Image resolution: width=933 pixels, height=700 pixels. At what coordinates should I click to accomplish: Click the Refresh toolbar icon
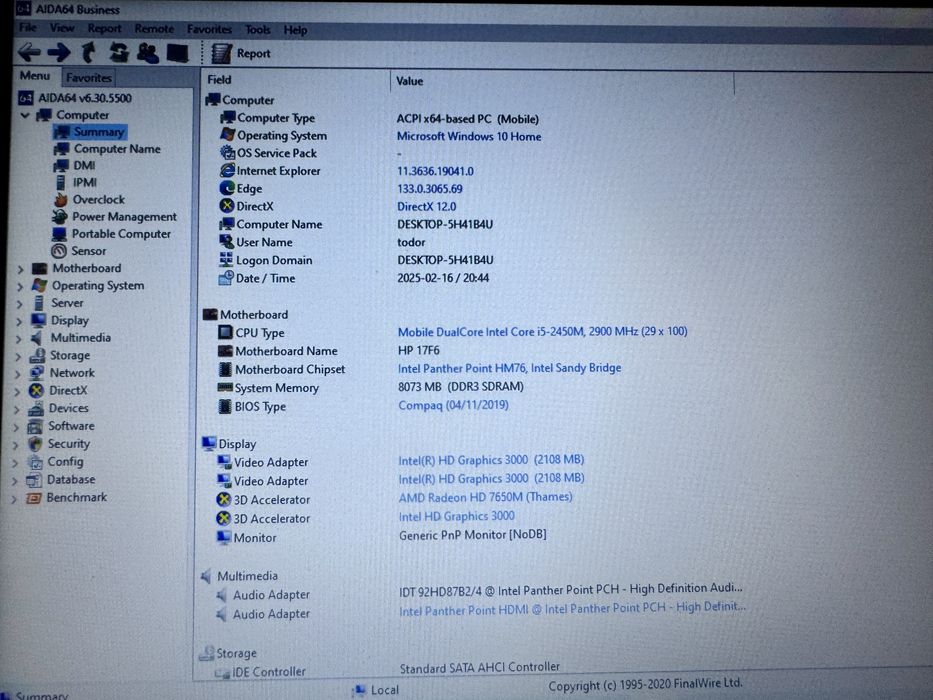click(x=119, y=52)
